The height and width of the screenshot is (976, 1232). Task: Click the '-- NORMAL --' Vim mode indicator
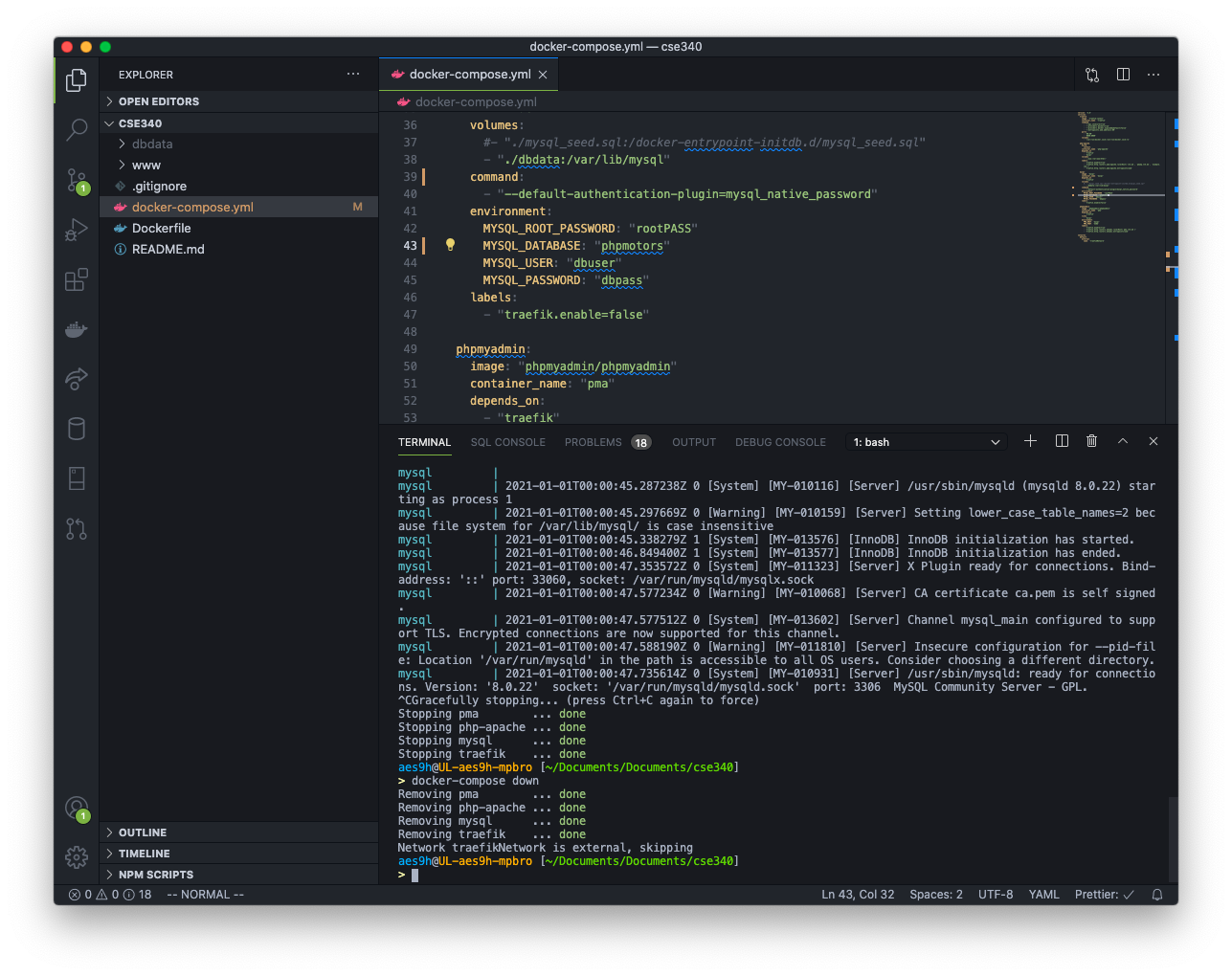pyautogui.click(x=205, y=895)
